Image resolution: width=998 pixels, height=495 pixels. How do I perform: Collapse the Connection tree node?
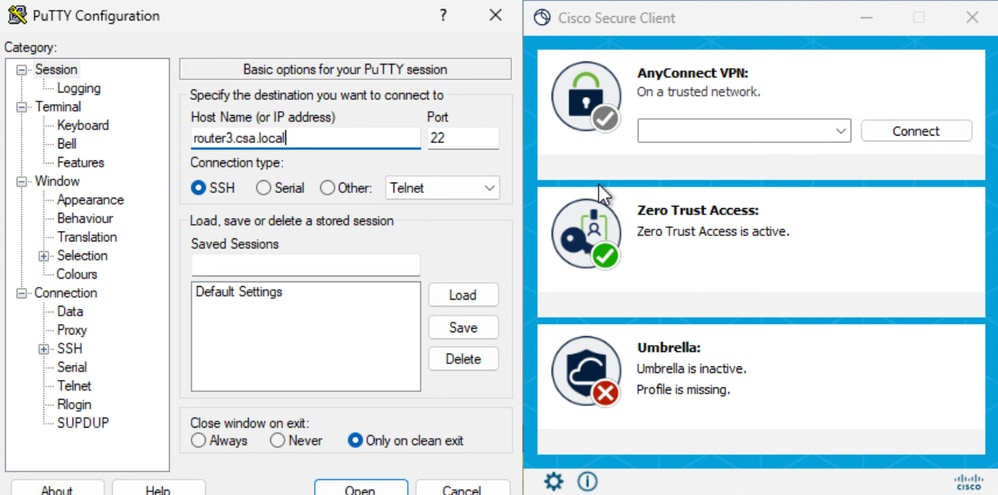click(x=22, y=293)
